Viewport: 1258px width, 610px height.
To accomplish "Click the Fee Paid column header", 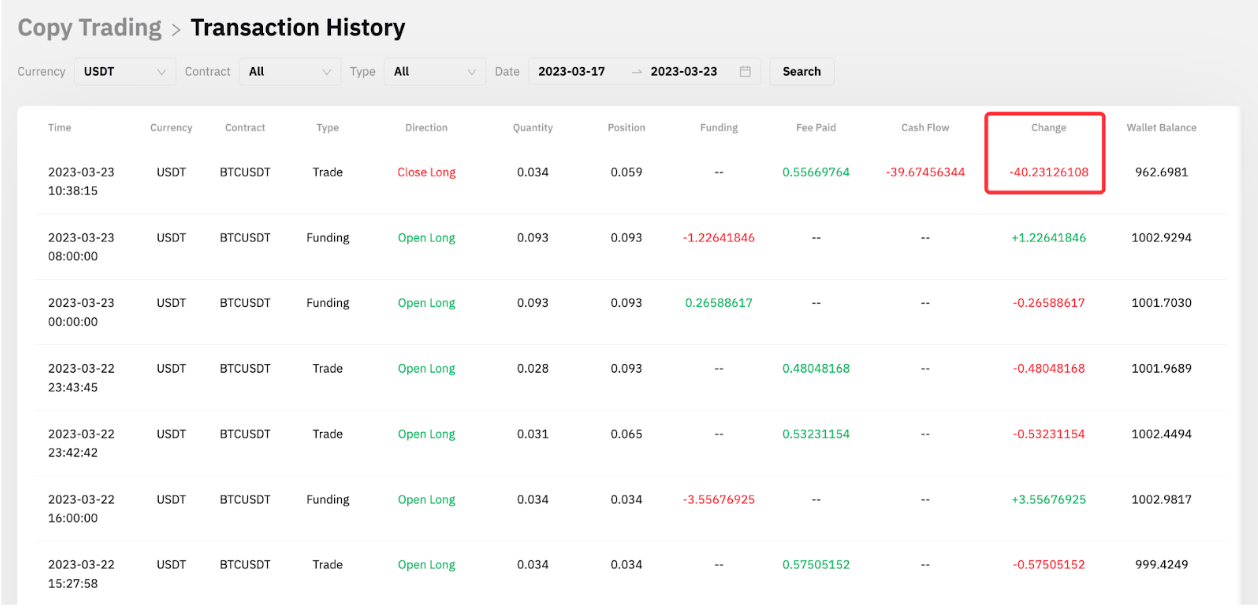I will [x=816, y=128].
